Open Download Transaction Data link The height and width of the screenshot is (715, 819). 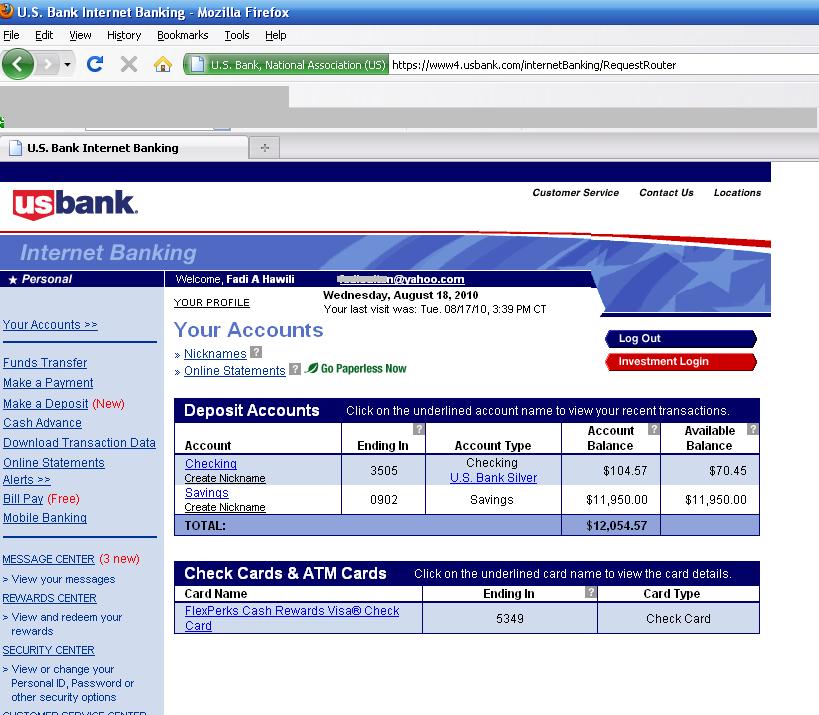click(x=79, y=443)
